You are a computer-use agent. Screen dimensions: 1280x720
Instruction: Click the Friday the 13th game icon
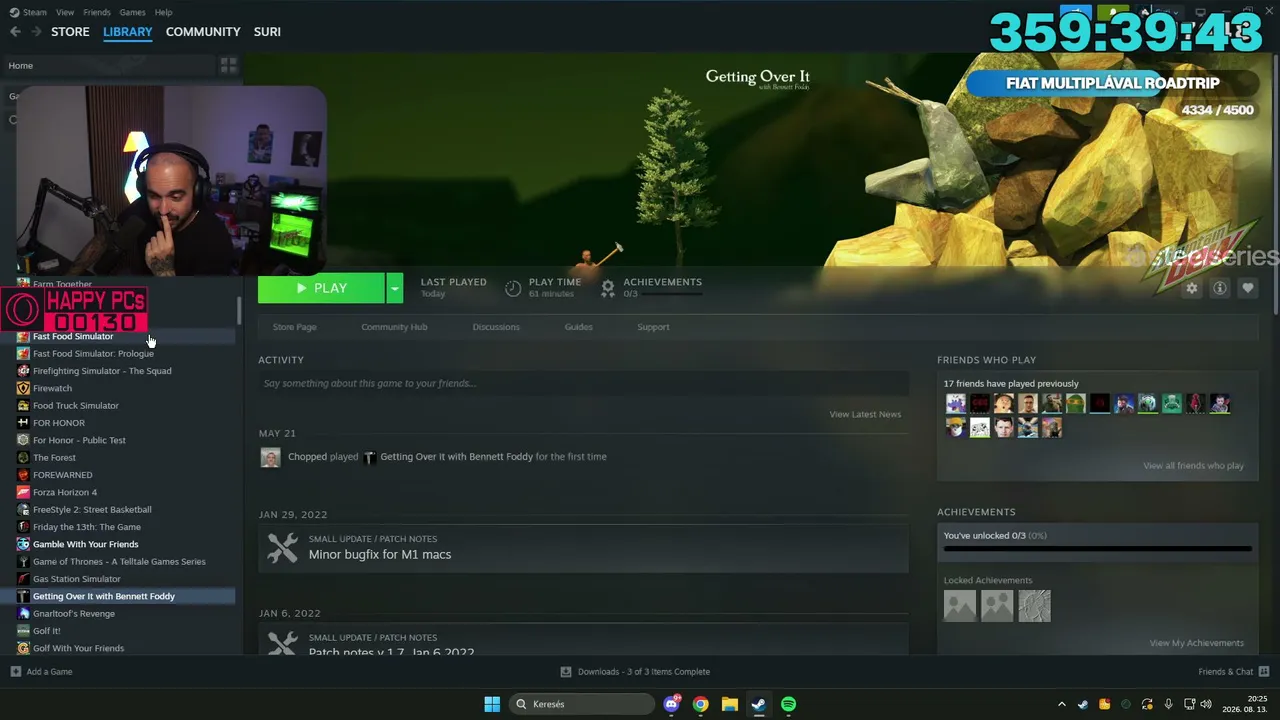tap(23, 527)
